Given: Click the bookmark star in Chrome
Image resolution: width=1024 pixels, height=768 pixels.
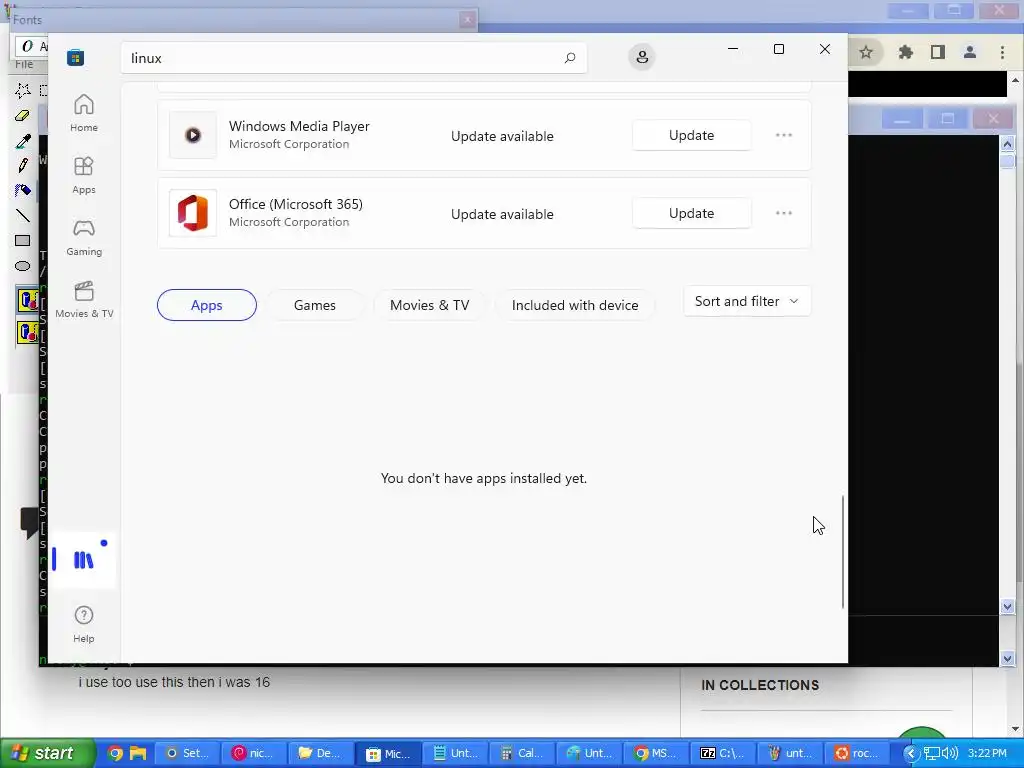Looking at the screenshot, I should click(866, 52).
